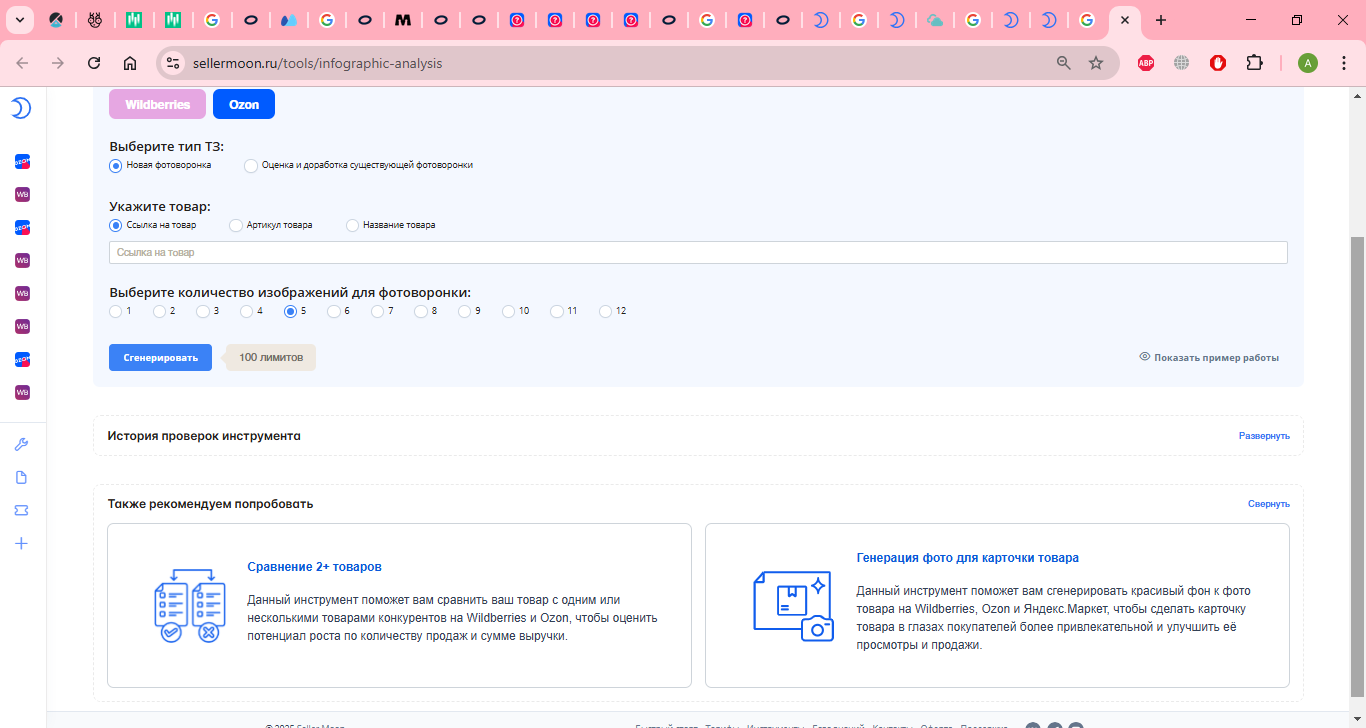Screen dimensions: 1366x728
Task: Switch to the first browser tab
Action: click(56, 20)
